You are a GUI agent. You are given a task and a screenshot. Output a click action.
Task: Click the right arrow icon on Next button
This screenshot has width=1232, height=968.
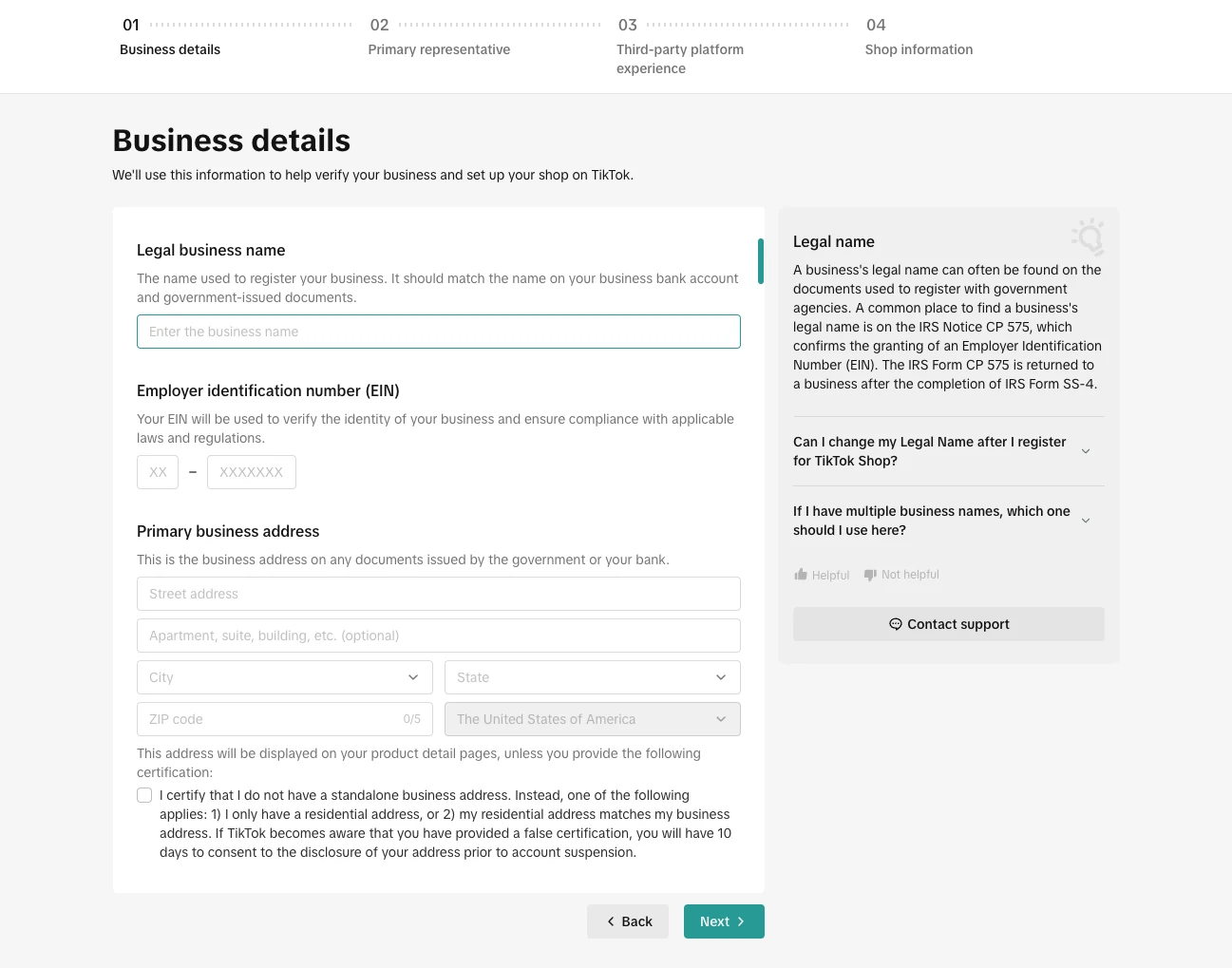click(x=741, y=921)
